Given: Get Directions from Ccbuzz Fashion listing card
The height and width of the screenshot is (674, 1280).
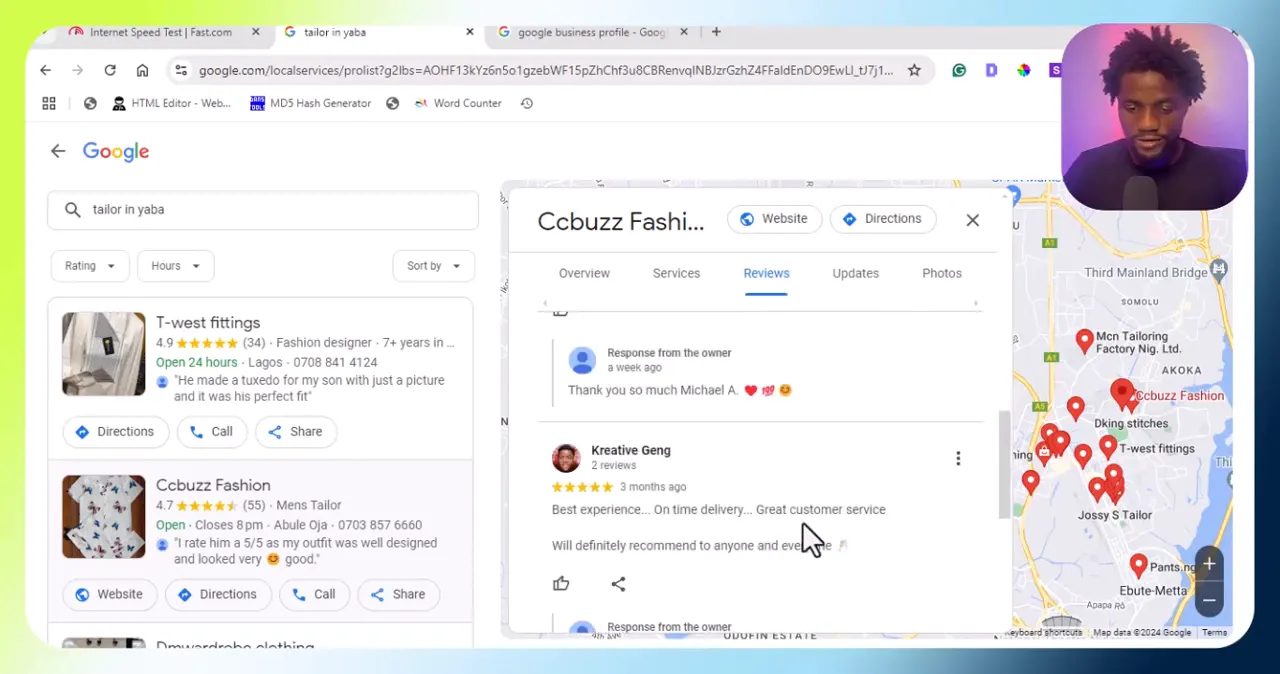Looking at the screenshot, I should point(218,594).
